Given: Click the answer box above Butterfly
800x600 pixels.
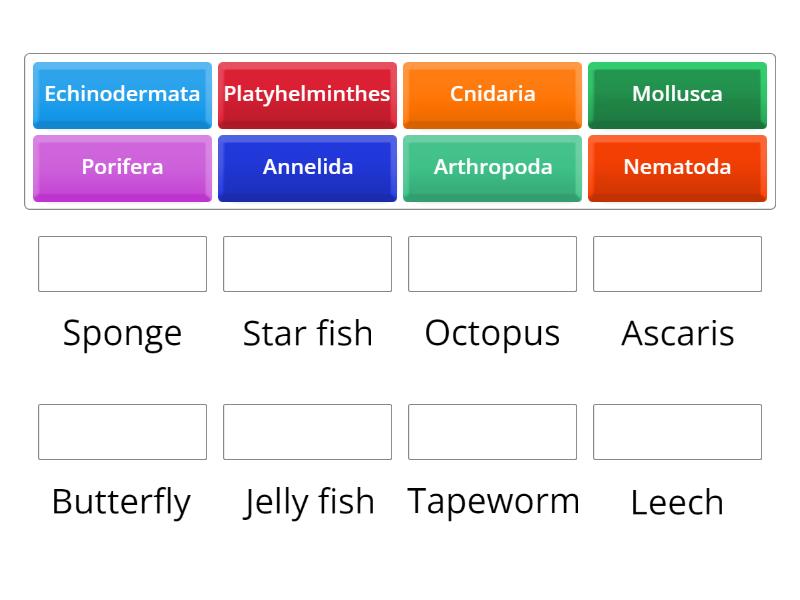Looking at the screenshot, I should tap(122, 432).
